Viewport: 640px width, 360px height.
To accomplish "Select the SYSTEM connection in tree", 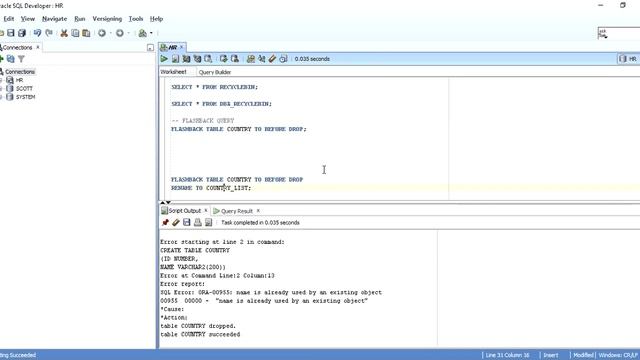I will (25, 97).
